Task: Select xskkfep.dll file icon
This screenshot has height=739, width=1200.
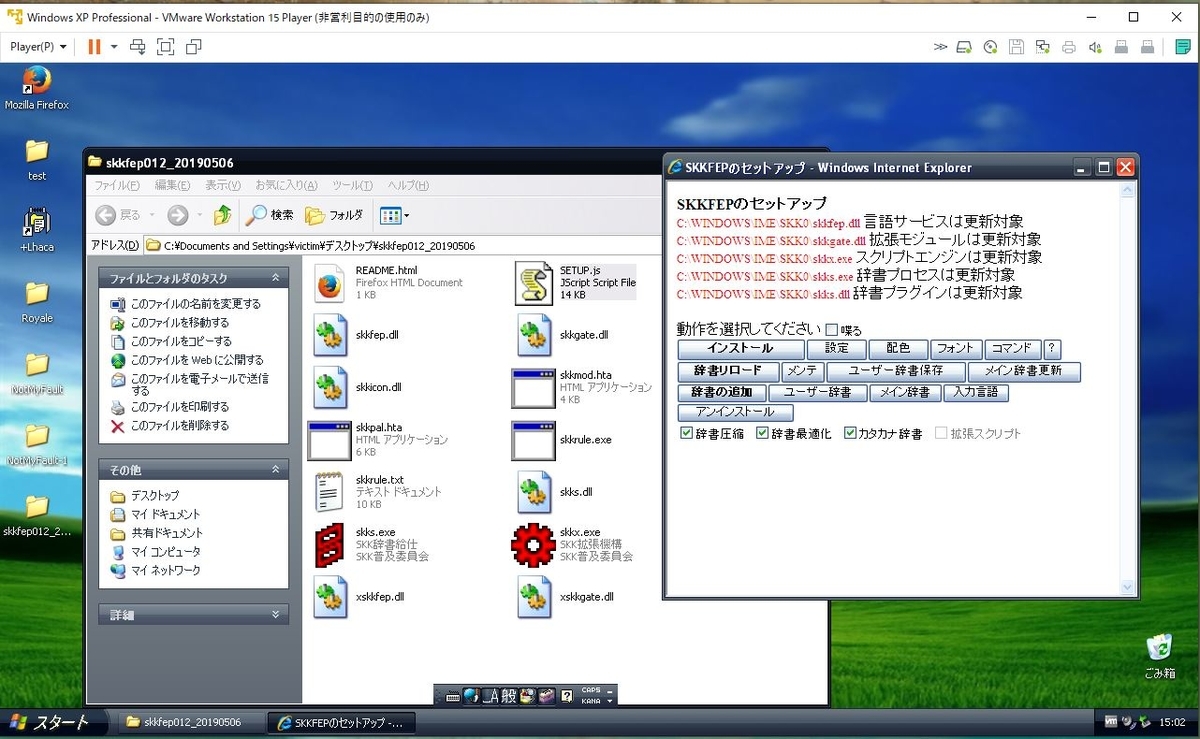Action: click(329, 597)
